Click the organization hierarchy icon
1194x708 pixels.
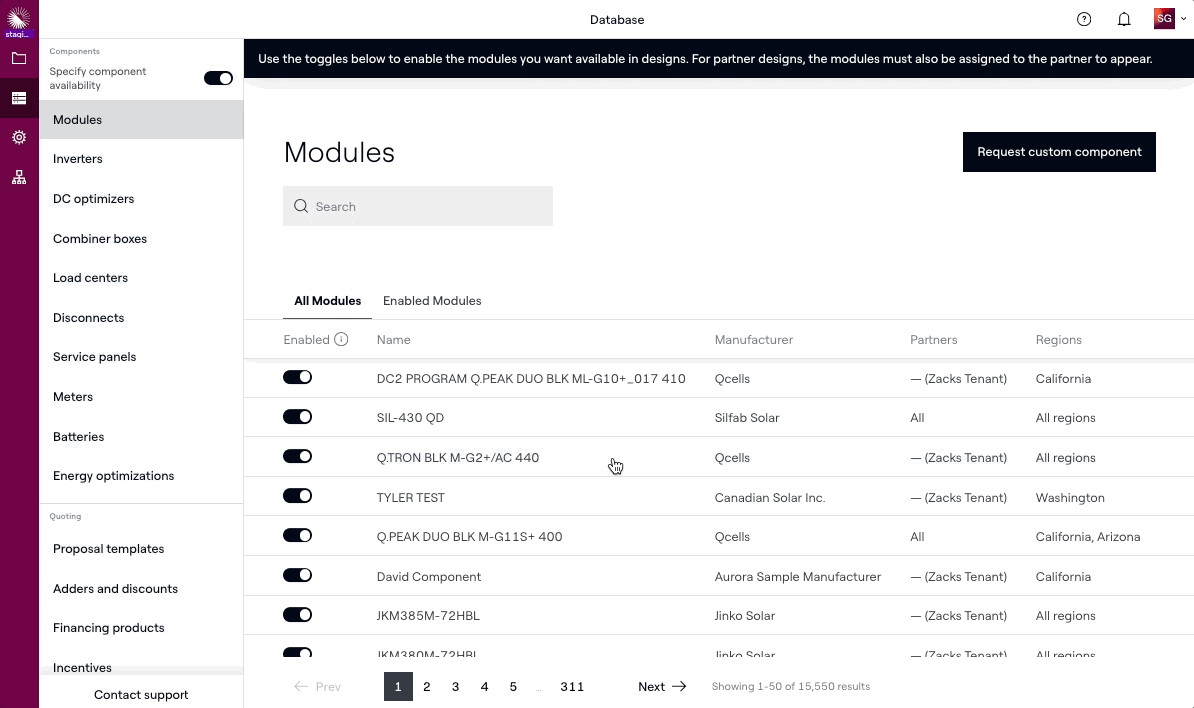(19, 177)
